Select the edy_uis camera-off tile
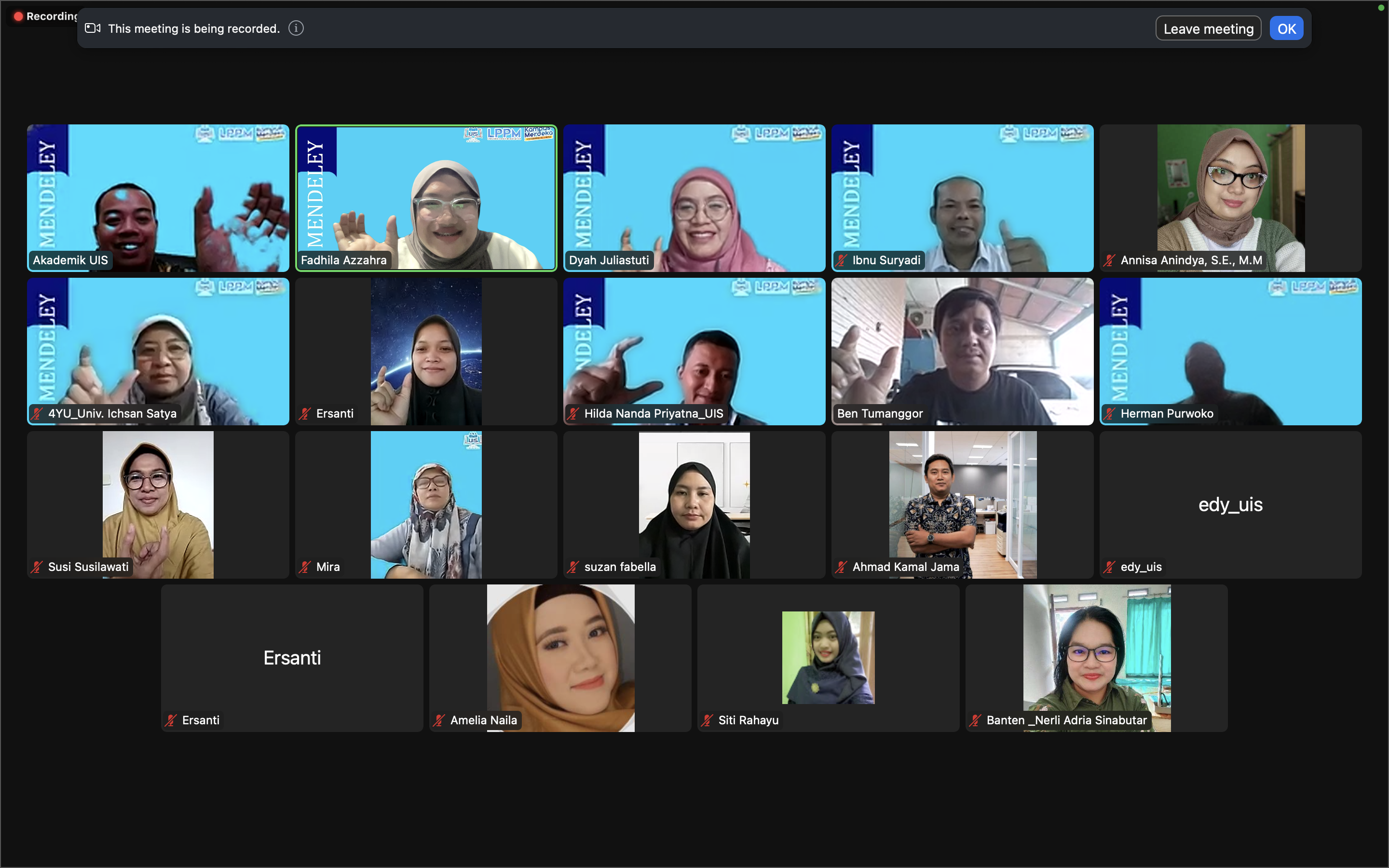 click(1230, 504)
